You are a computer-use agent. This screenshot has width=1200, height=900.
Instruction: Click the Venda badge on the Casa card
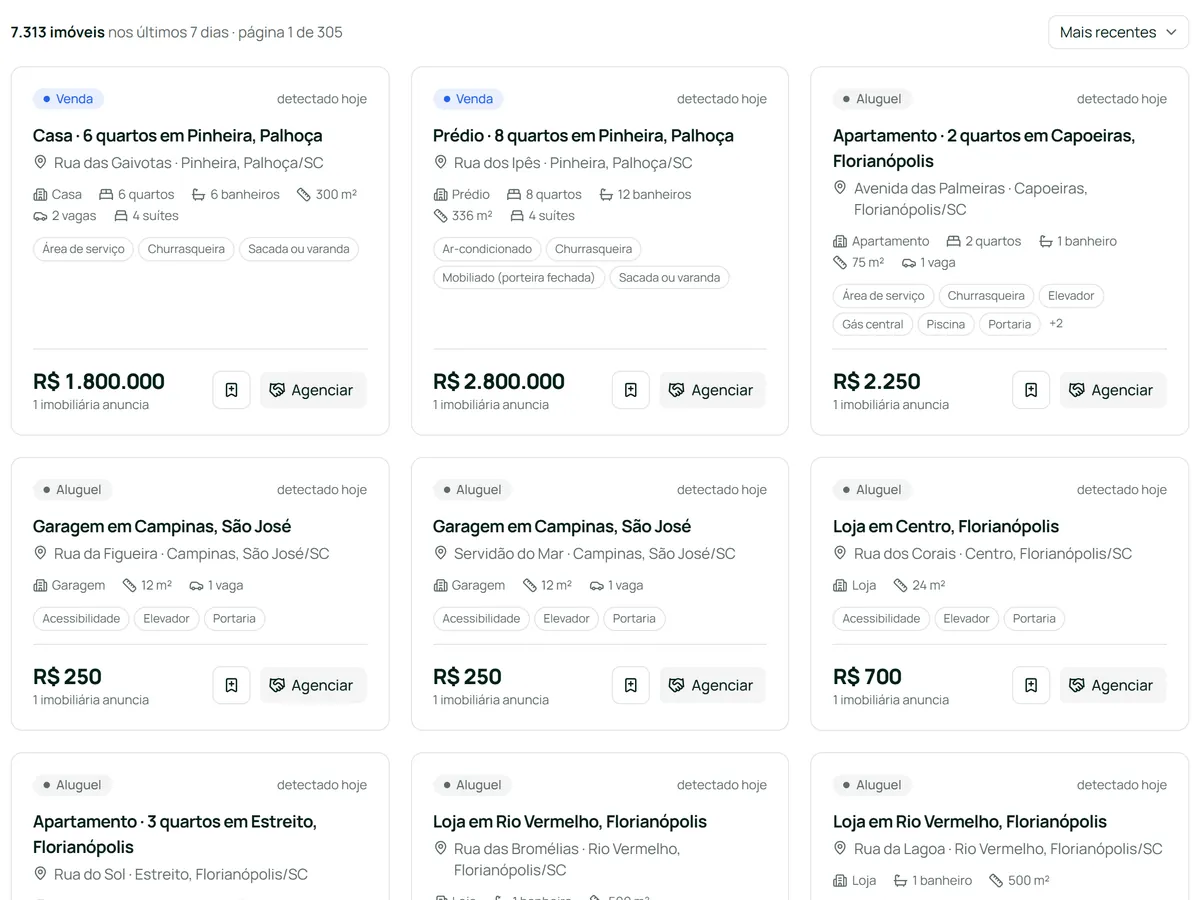pos(68,99)
